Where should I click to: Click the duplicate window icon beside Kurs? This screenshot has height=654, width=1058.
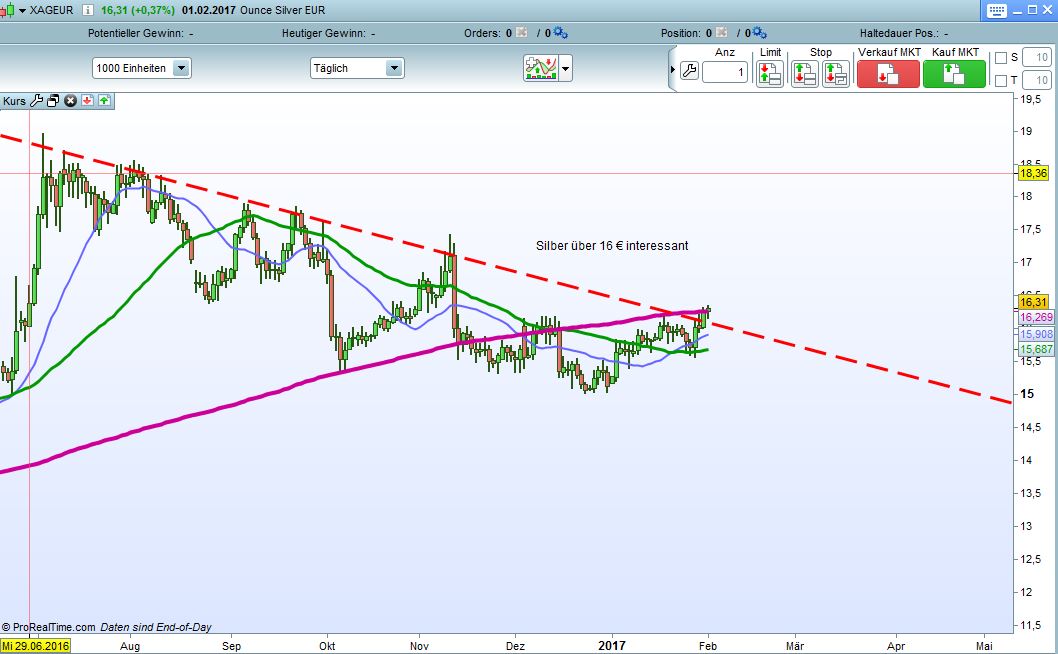(x=52, y=100)
